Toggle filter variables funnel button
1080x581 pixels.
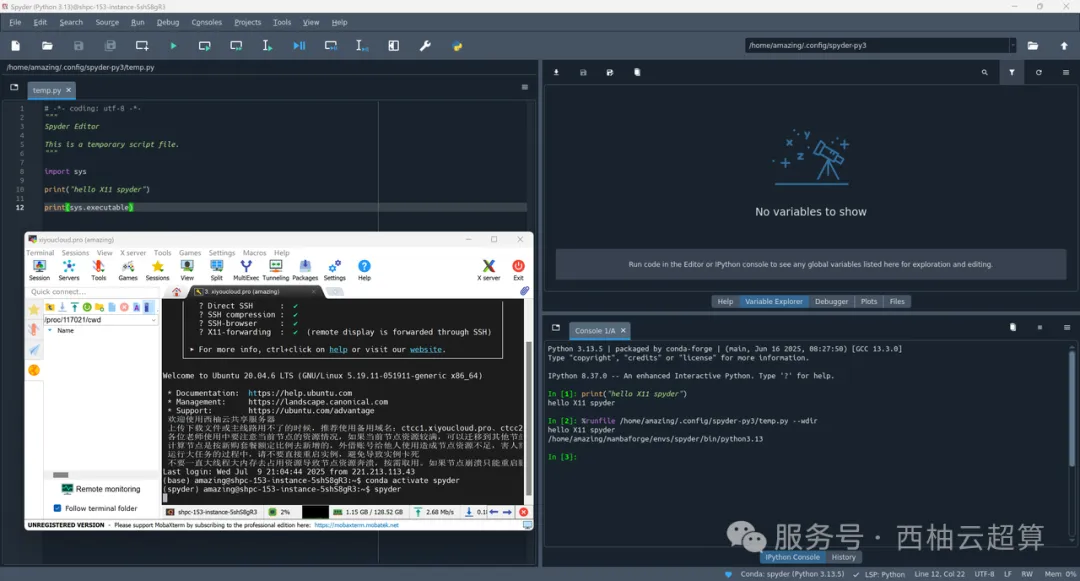click(x=1011, y=72)
